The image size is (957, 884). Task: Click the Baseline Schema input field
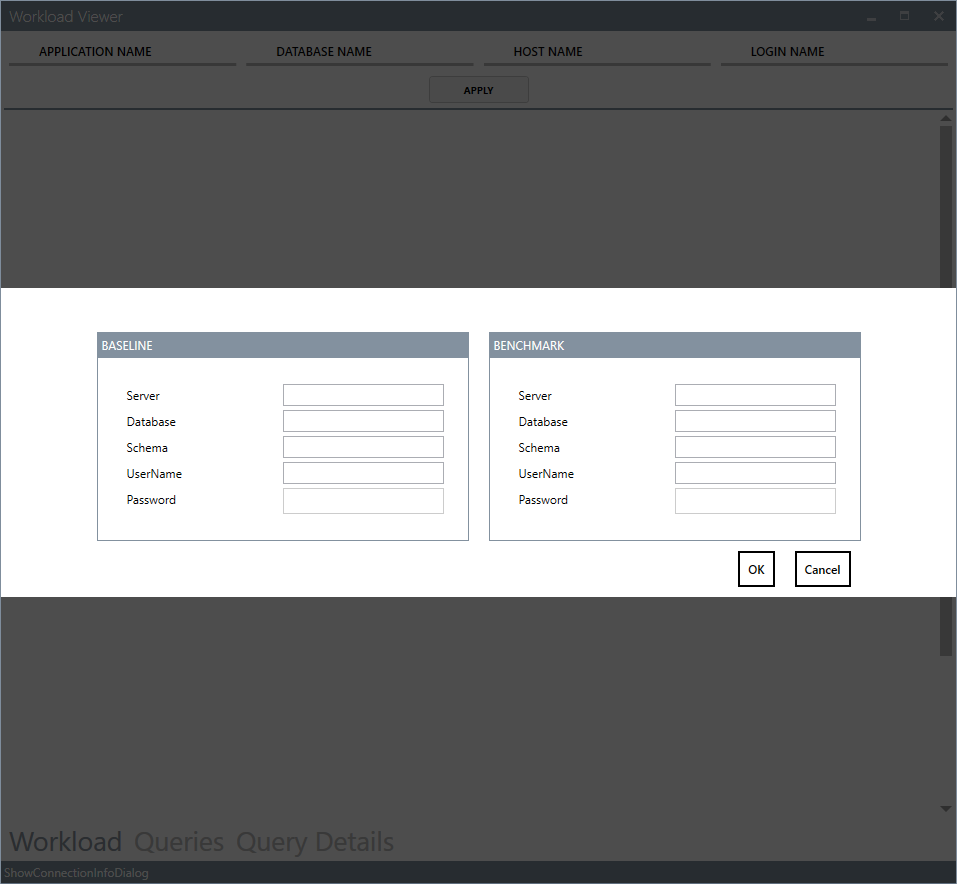[x=363, y=447]
